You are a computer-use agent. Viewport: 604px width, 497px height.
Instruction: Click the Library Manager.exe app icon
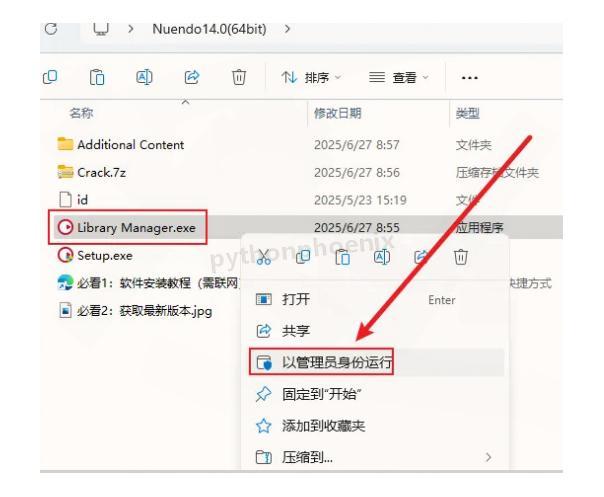[x=65, y=227]
